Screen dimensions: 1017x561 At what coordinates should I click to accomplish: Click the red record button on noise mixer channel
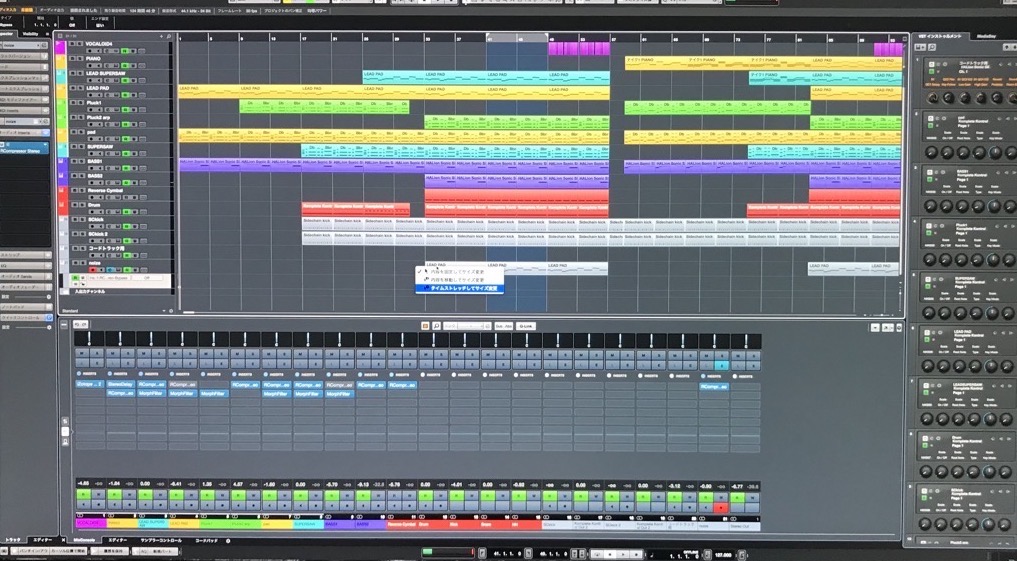pyautogui.click(x=721, y=507)
